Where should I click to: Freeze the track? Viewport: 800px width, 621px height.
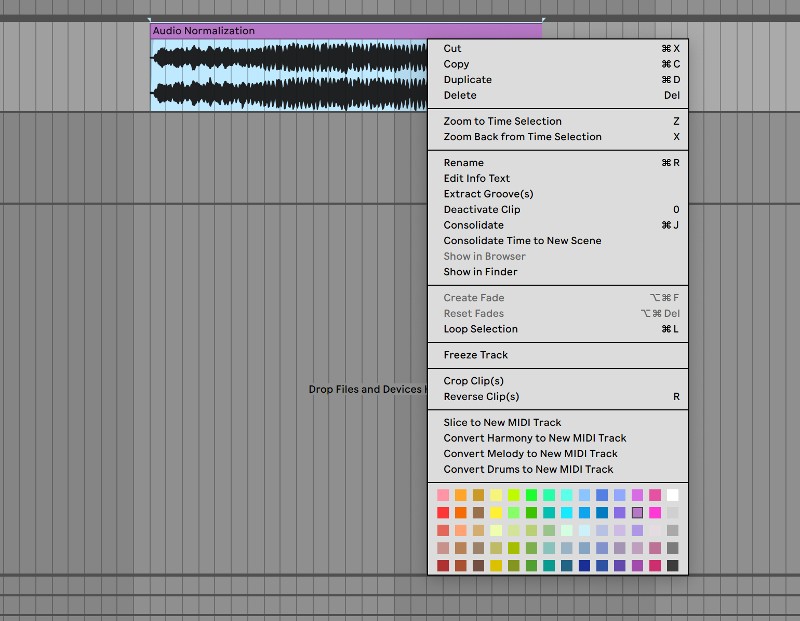(x=476, y=354)
